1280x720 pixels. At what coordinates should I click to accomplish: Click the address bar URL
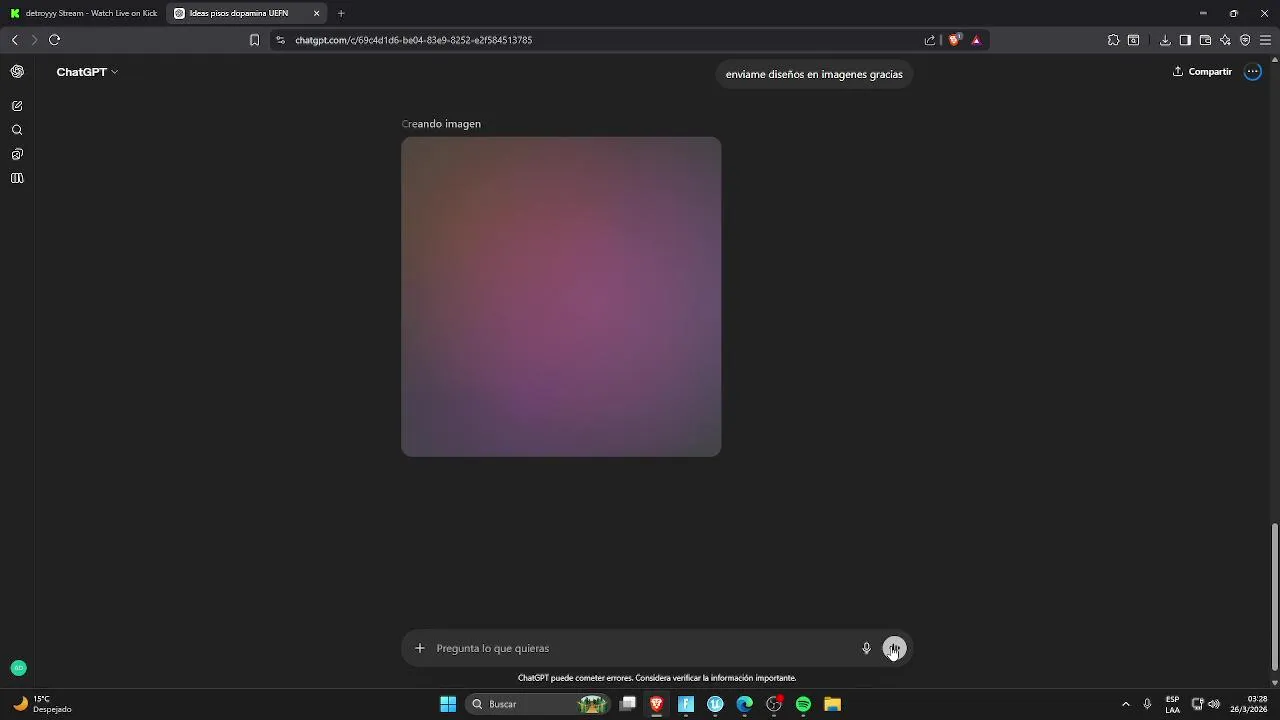click(413, 40)
